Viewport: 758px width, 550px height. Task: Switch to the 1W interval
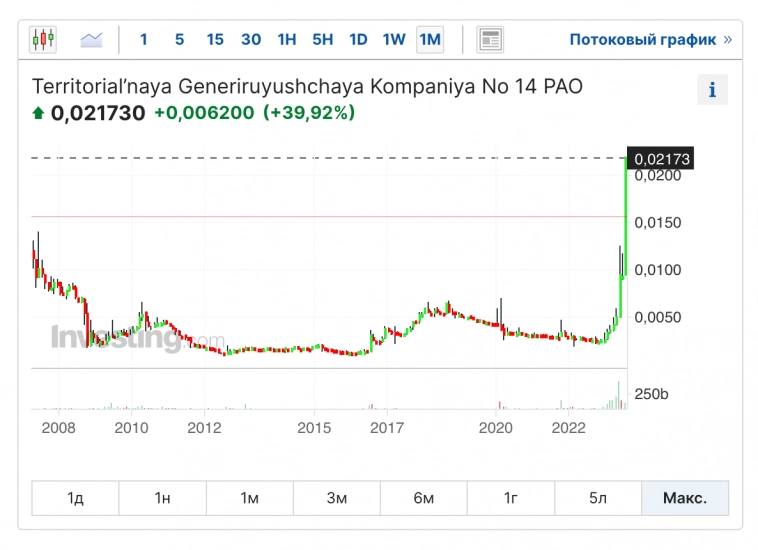[x=394, y=40]
